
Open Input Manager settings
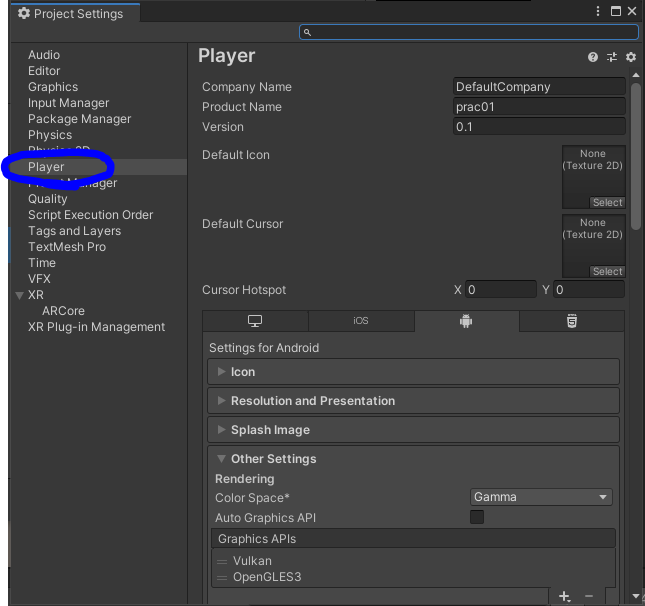point(69,103)
